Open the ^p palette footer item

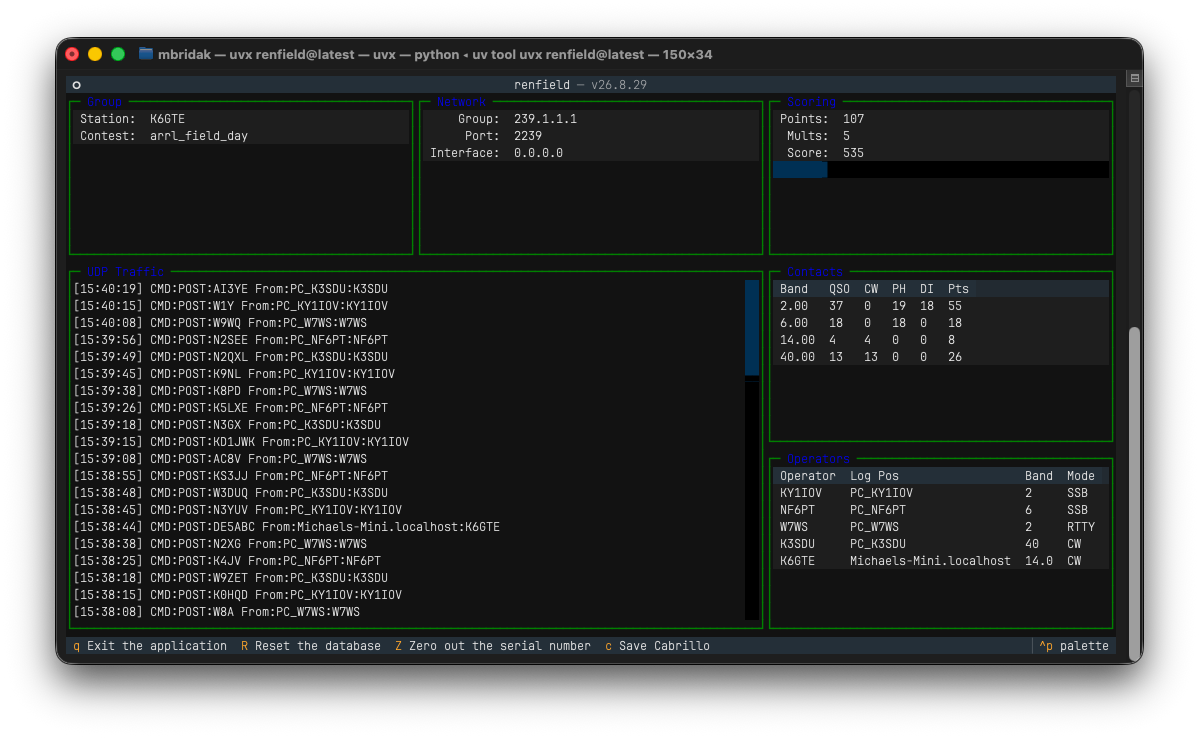coord(1074,645)
